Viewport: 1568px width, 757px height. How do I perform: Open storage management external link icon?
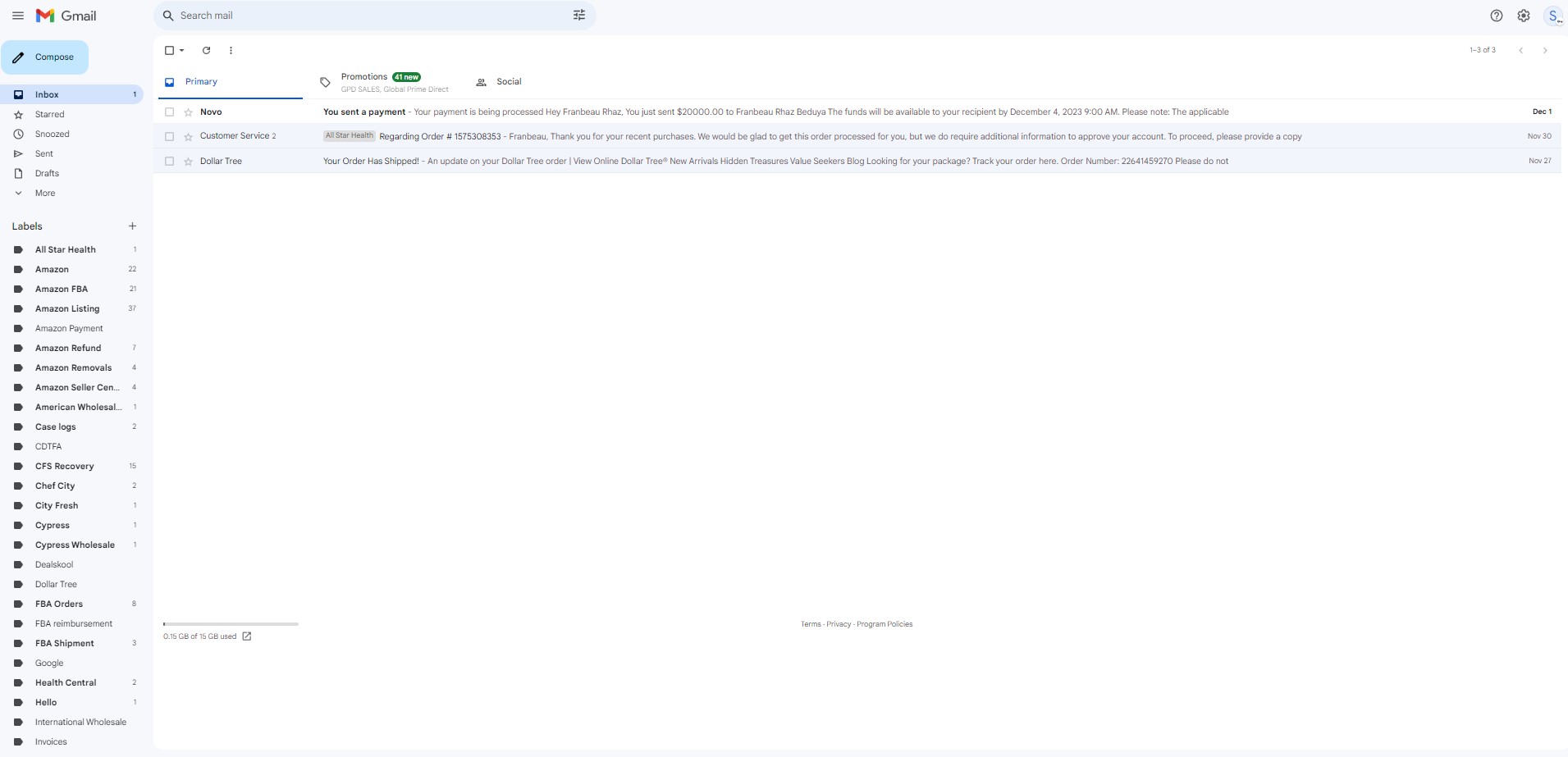tap(247, 636)
